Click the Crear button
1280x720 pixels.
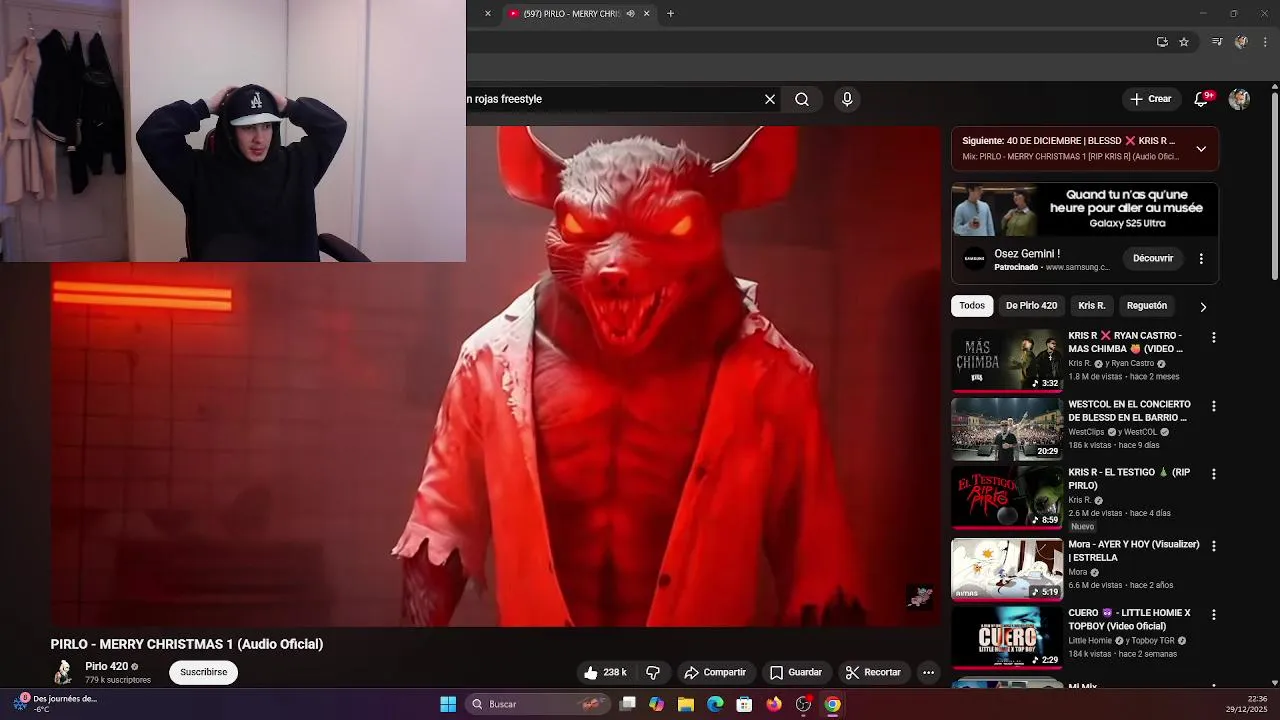click(1151, 99)
